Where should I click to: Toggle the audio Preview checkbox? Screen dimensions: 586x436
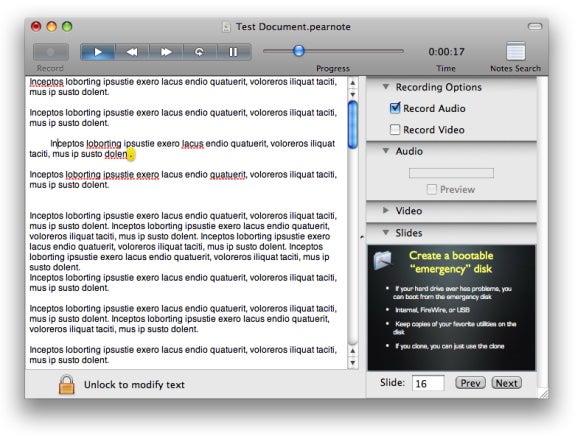[432, 189]
